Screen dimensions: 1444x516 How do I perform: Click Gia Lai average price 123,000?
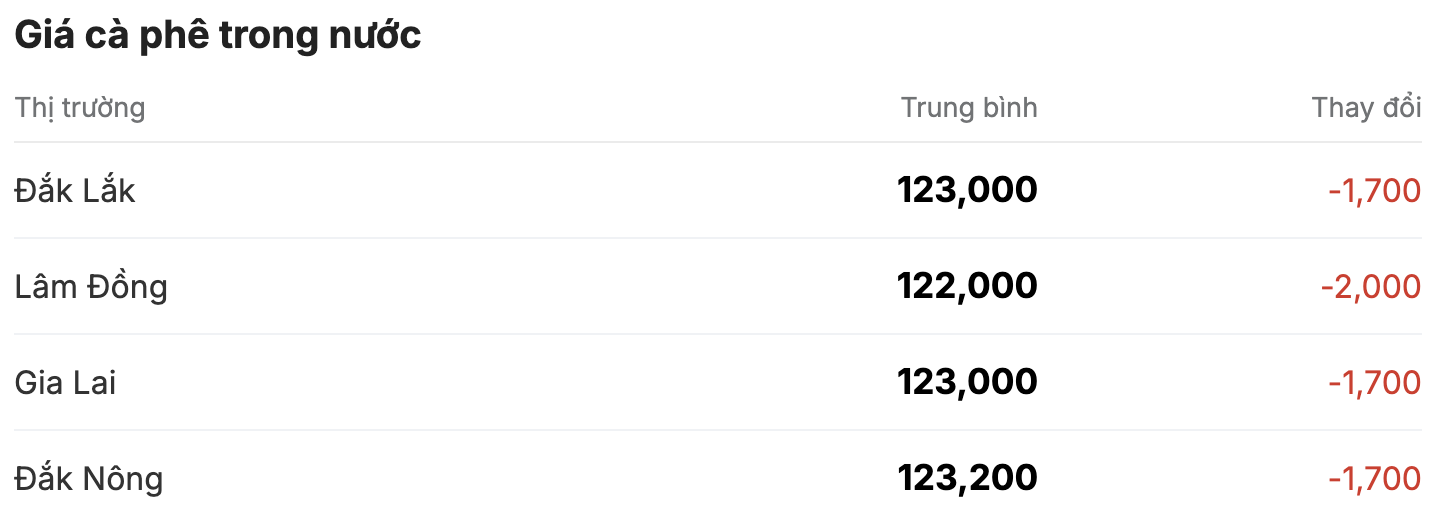pyautogui.click(x=967, y=382)
